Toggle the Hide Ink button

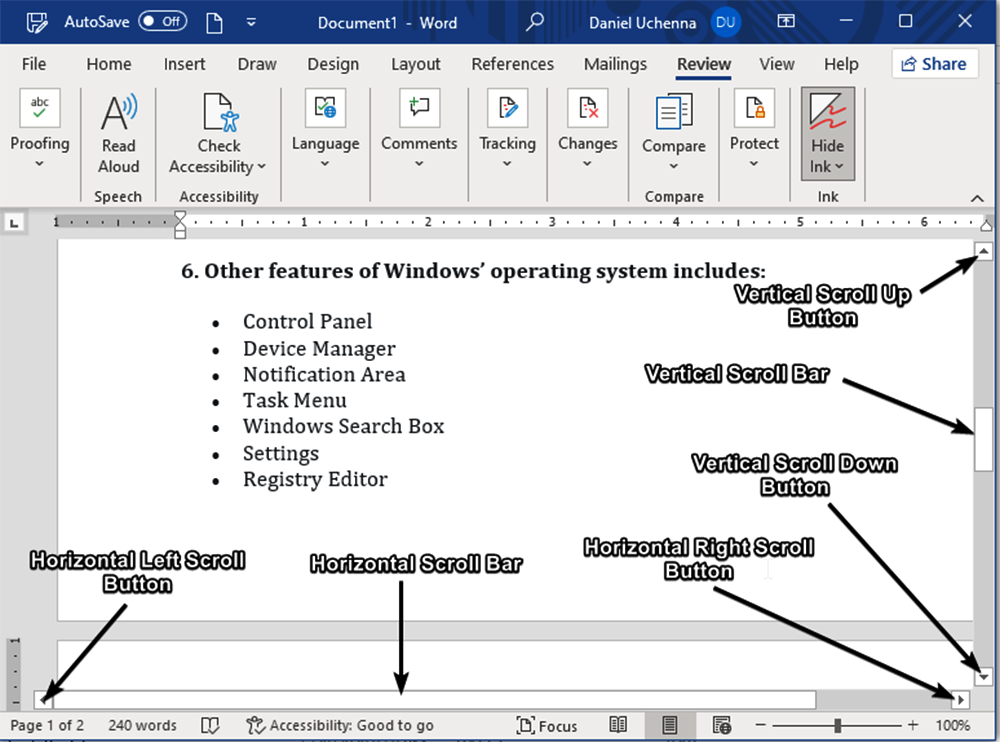[x=827, y=132]
